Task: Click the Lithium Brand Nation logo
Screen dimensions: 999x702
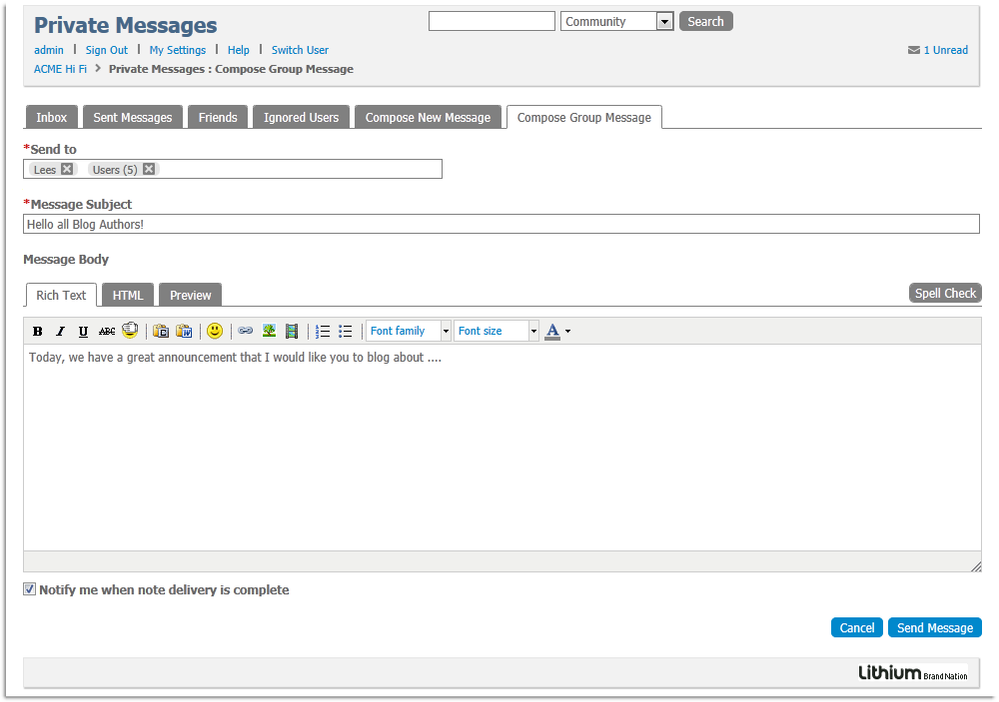Action: click(x=912, y=673)
